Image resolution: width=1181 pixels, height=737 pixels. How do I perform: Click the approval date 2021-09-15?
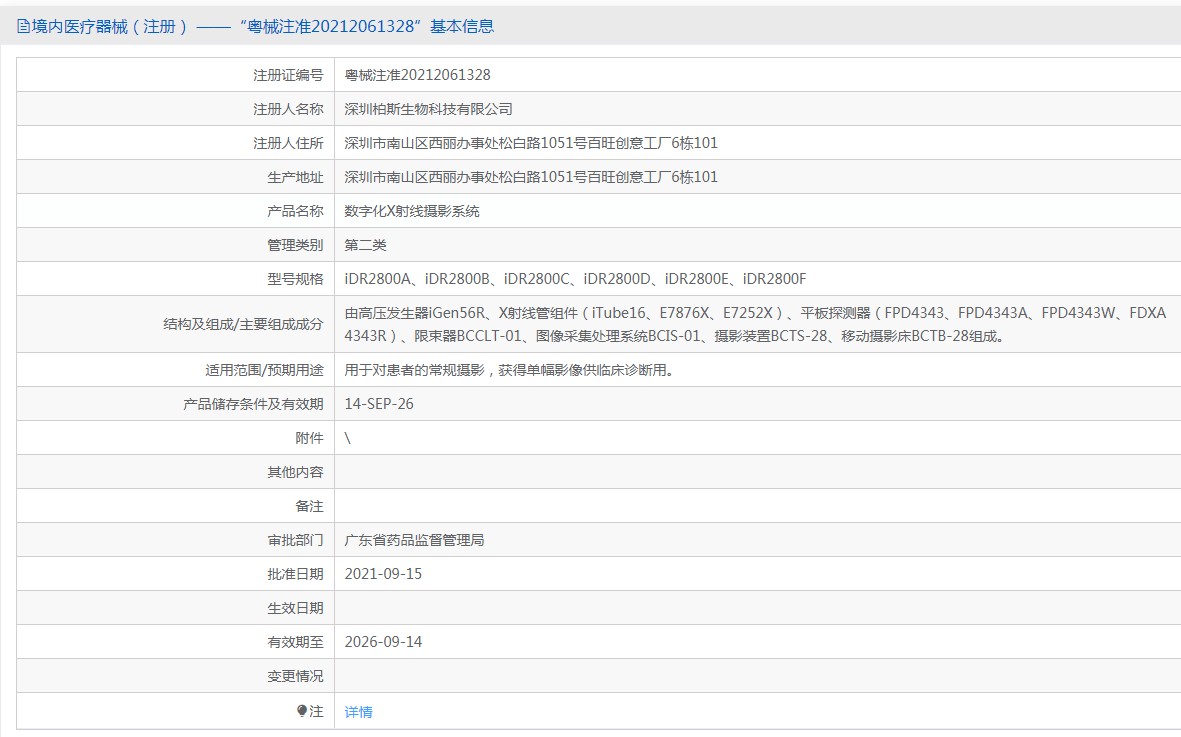(x=383, y=574)
